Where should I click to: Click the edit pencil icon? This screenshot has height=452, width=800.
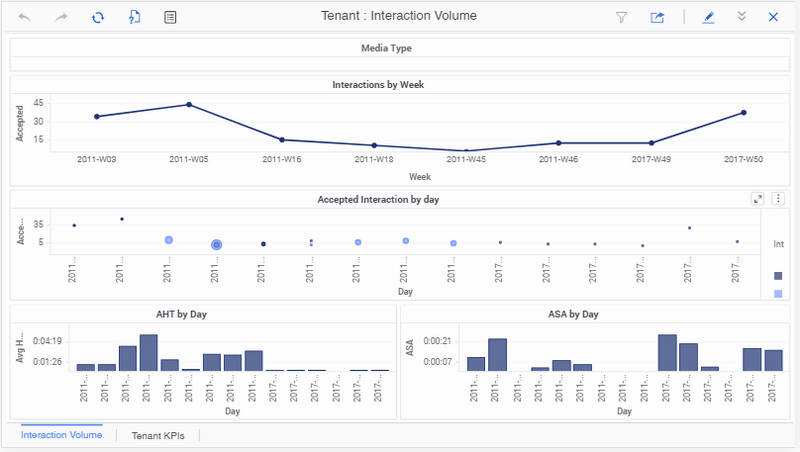point(709,17)
